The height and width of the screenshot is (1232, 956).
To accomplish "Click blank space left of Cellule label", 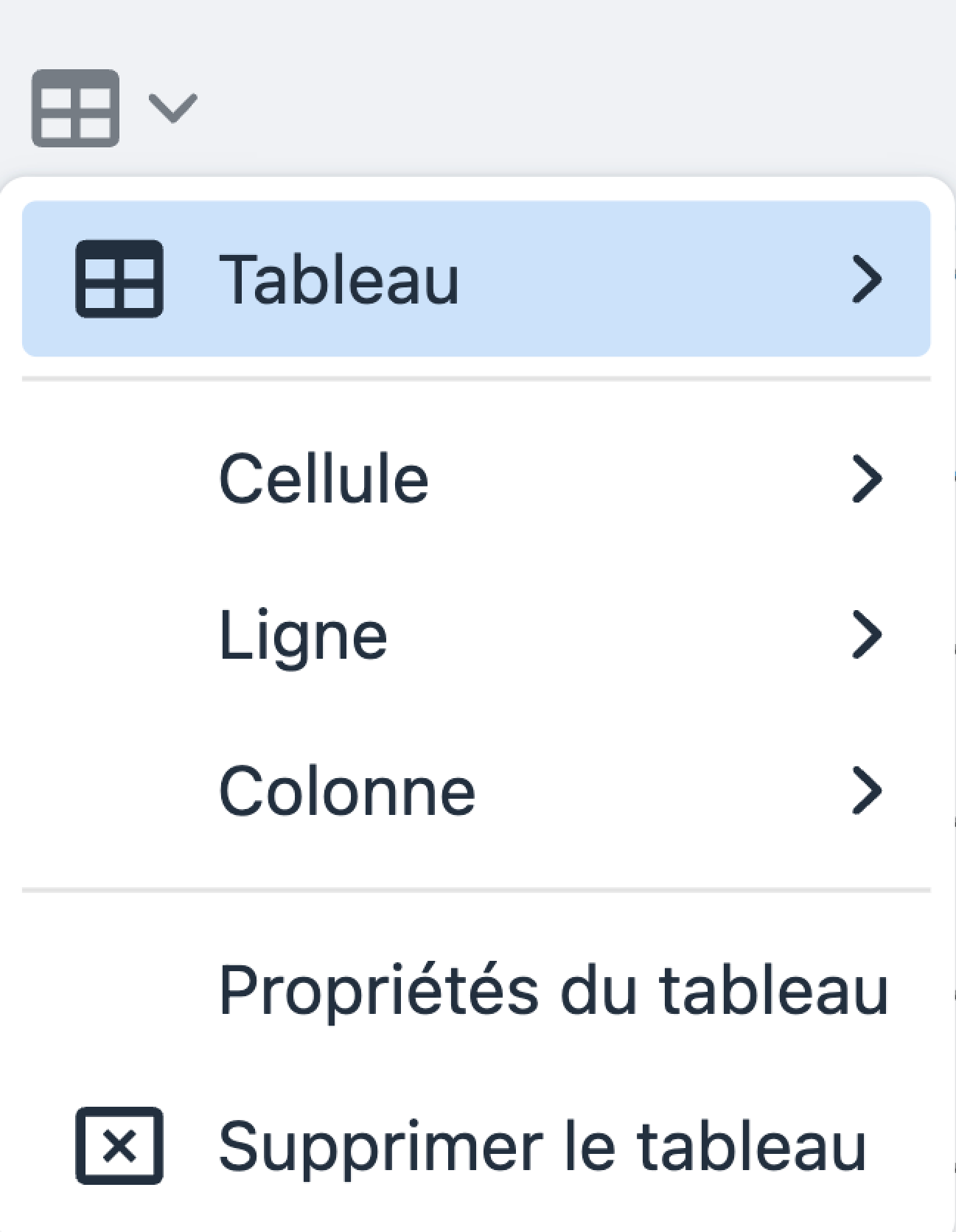I will [118, 479].
